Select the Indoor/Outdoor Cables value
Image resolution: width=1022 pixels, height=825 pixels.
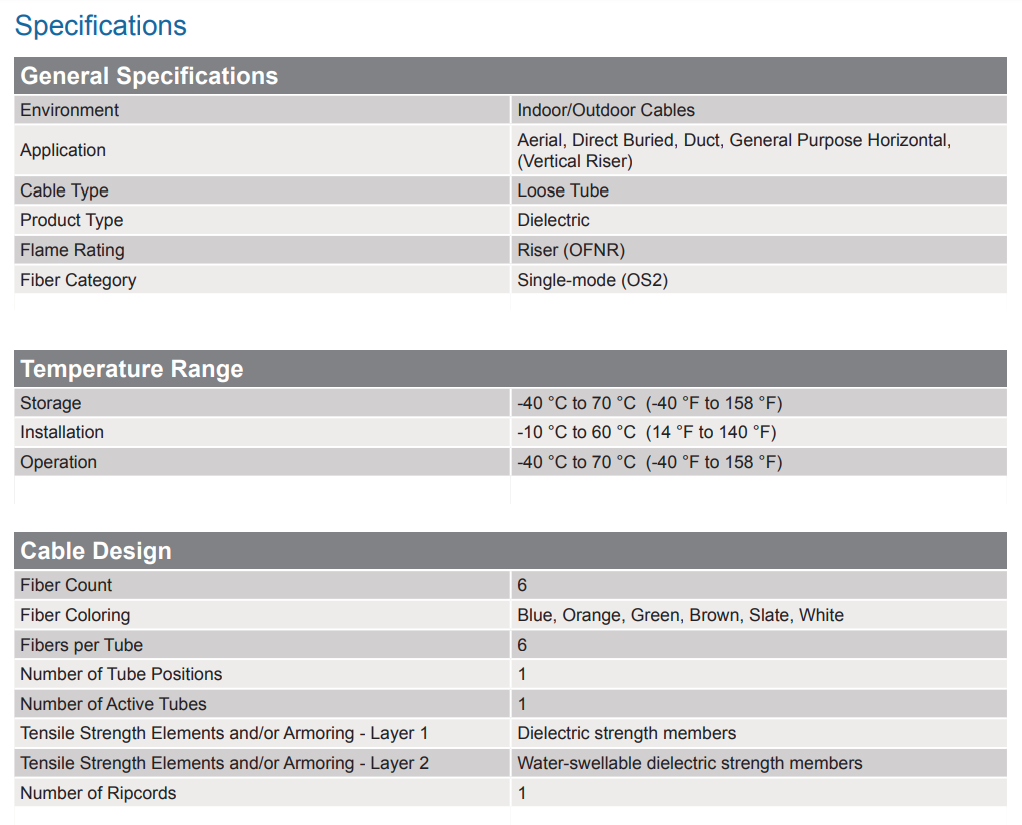point(606,110)
